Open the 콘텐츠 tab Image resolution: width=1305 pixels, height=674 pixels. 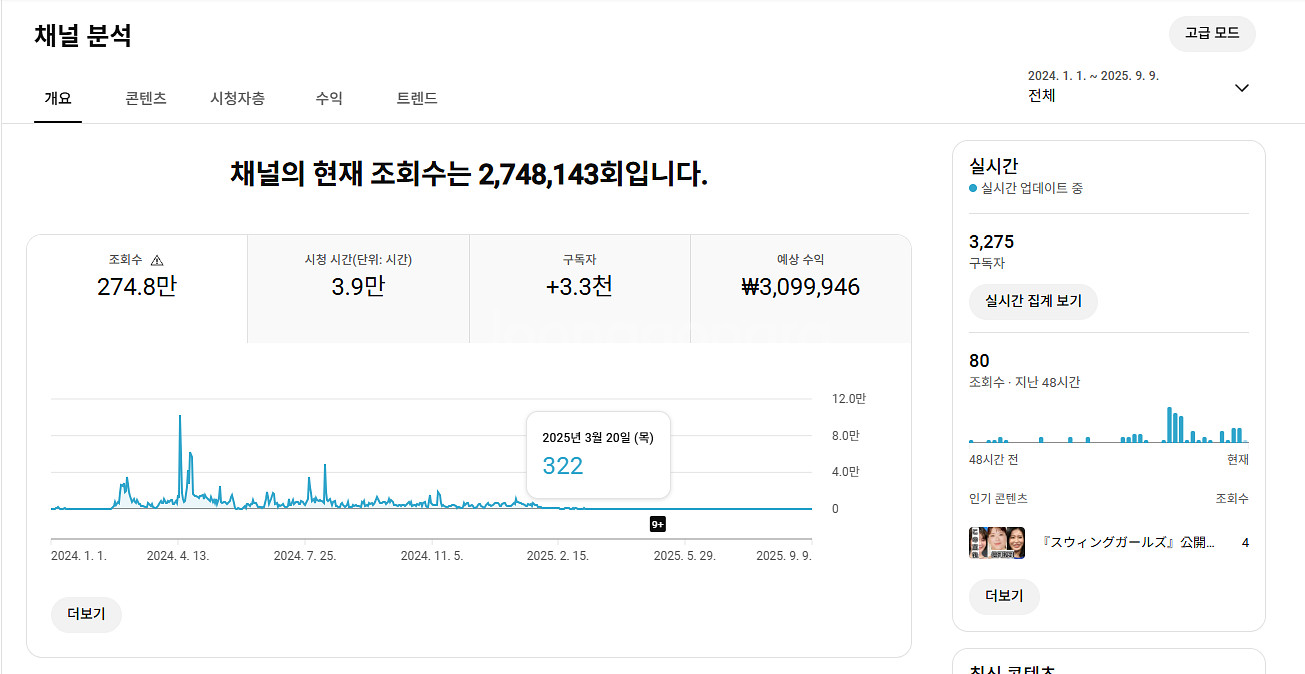pos(146,98)
